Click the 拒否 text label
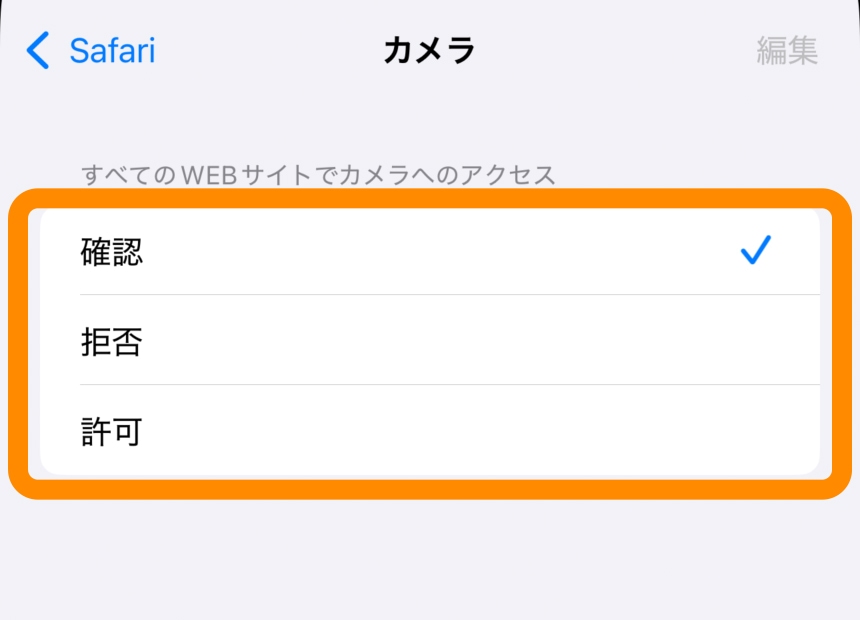 (111, 342)
